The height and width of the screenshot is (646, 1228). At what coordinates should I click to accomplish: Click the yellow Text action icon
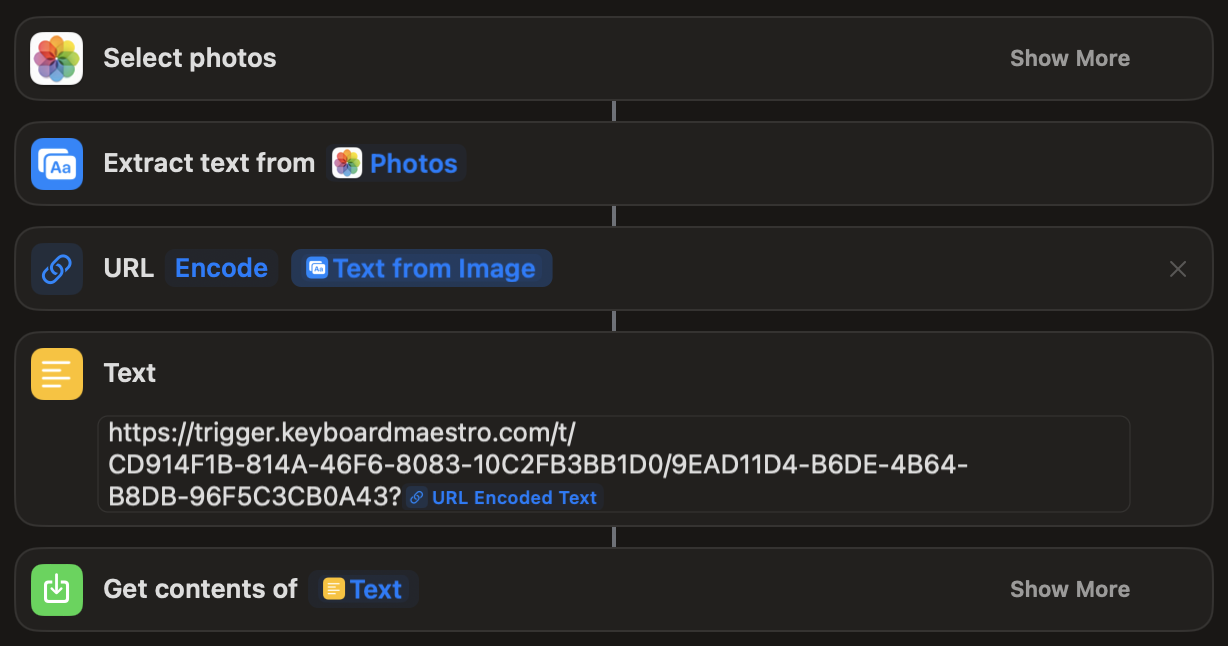(x=57, y=374)
